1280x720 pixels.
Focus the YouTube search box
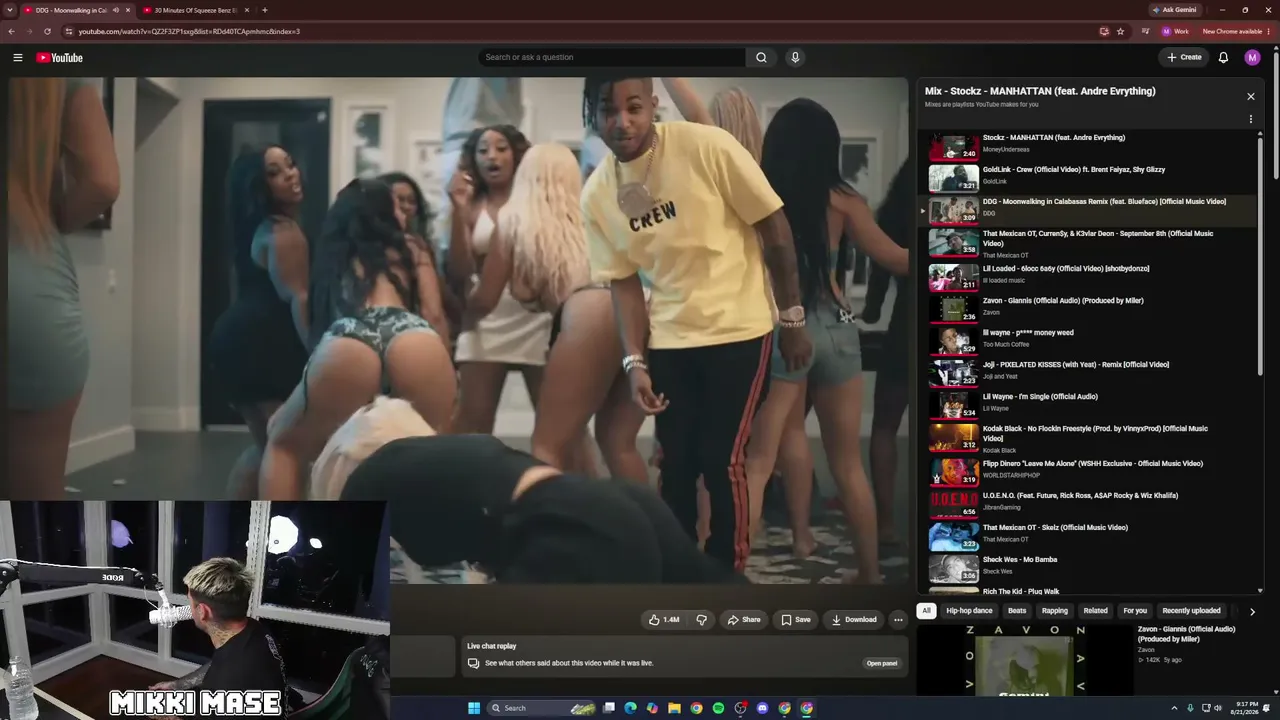click(x=612, y=57)
